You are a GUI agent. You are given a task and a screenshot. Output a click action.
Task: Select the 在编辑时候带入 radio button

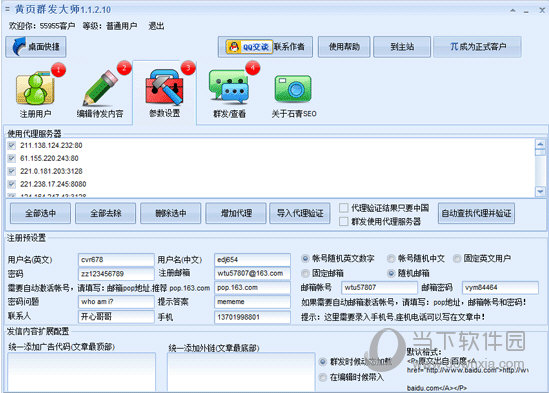[x=323, y=377]
